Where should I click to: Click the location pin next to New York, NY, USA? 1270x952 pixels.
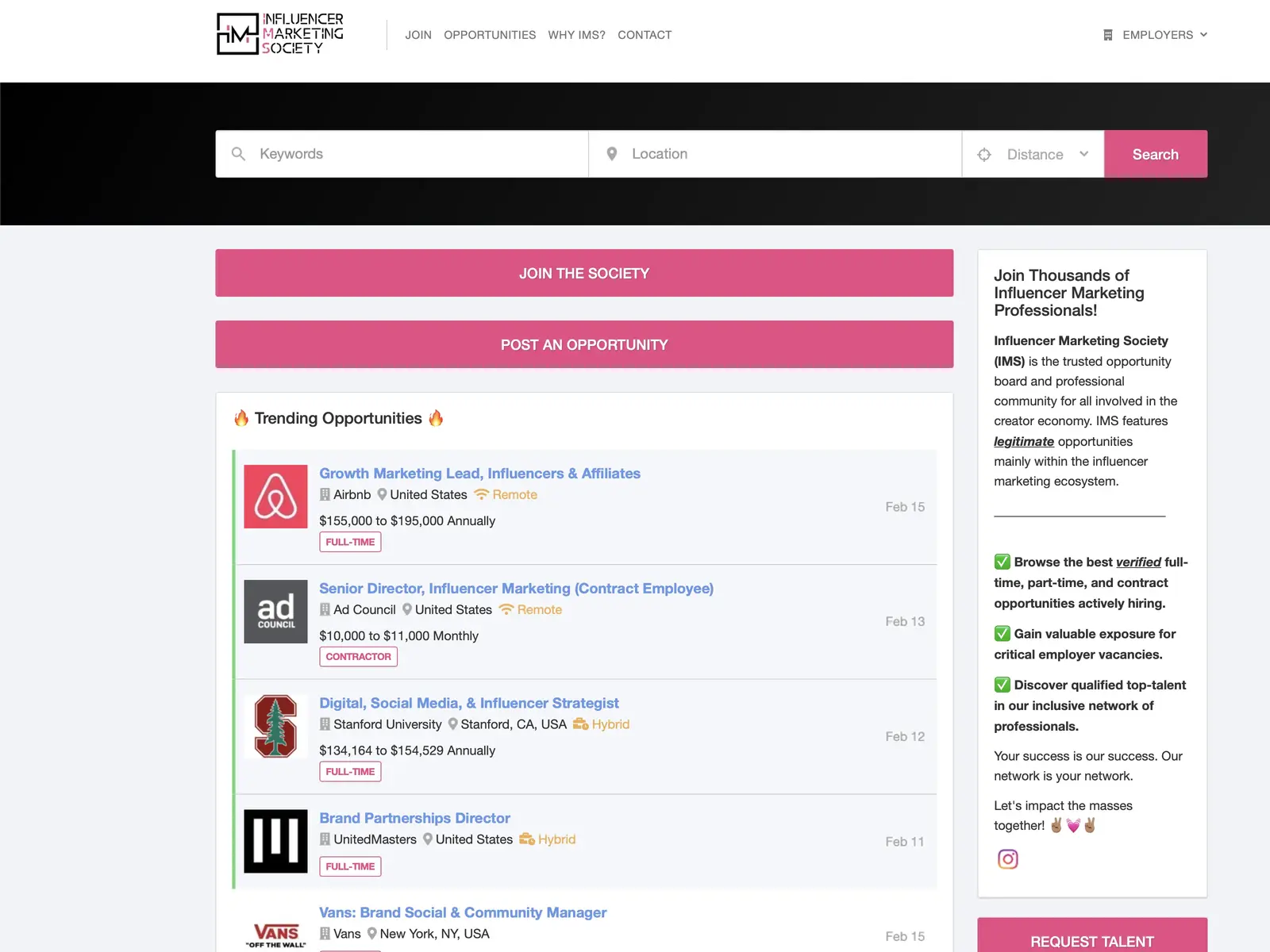[x=371, y=934]
